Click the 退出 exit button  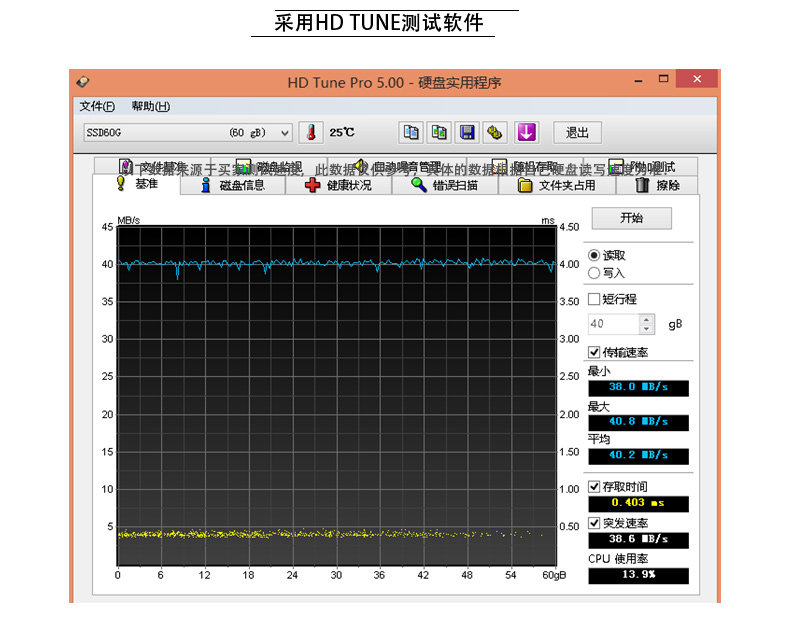[x=577, y=132]
